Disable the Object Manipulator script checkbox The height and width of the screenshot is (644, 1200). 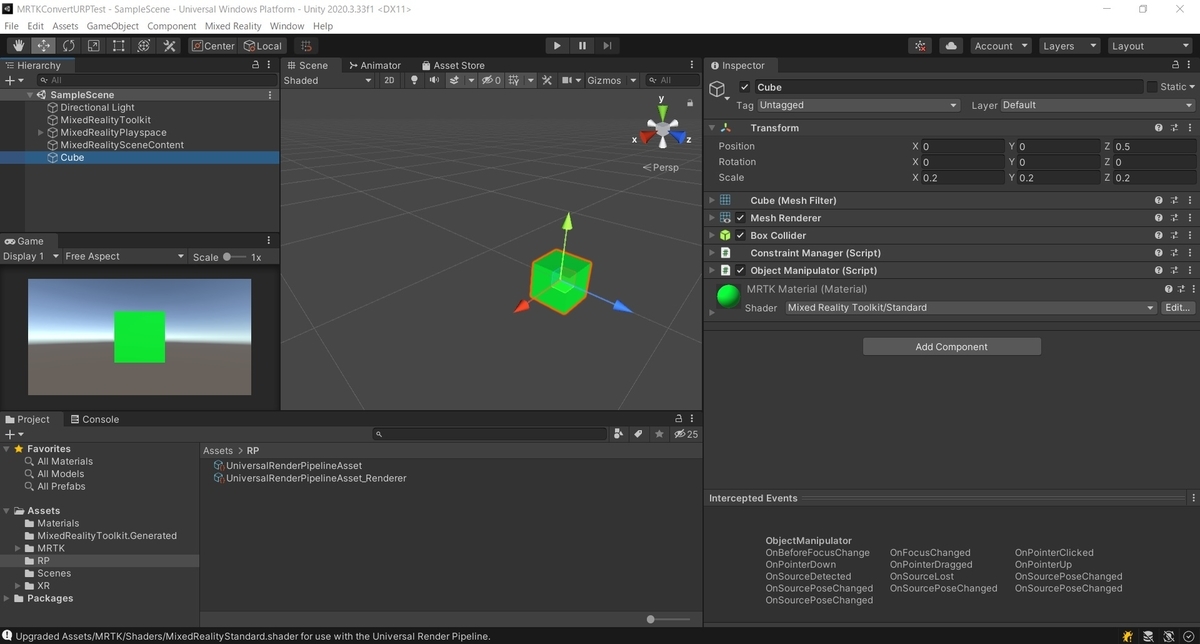[x=741, y=271]
